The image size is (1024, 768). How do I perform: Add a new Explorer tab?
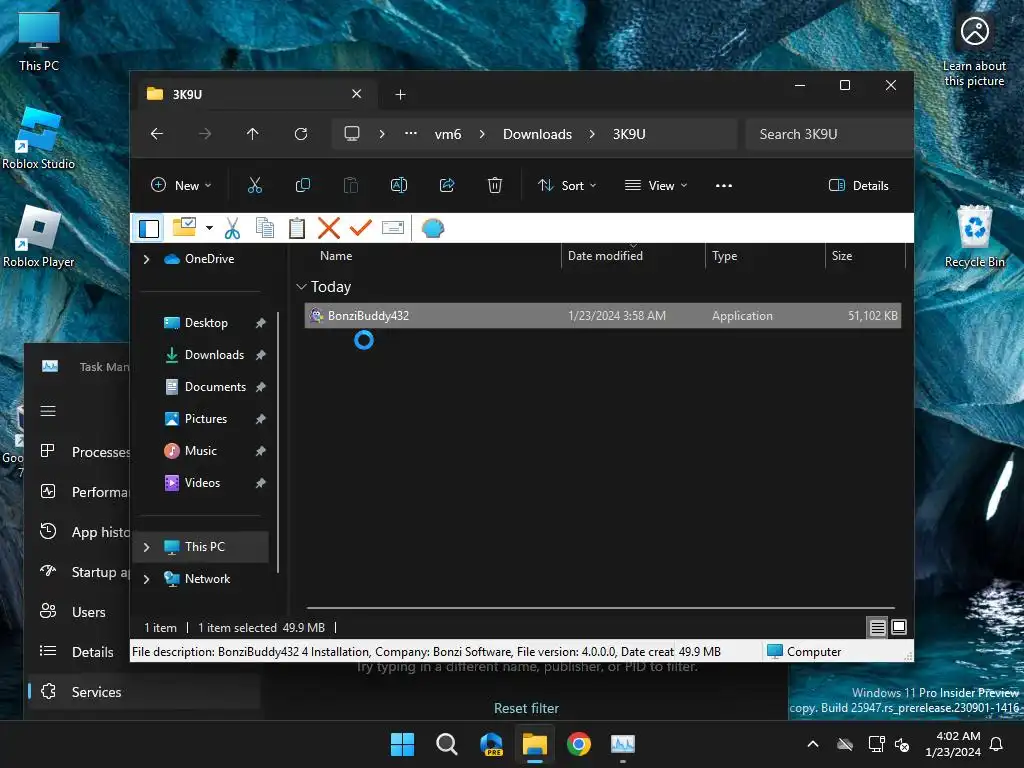point(400,95)
